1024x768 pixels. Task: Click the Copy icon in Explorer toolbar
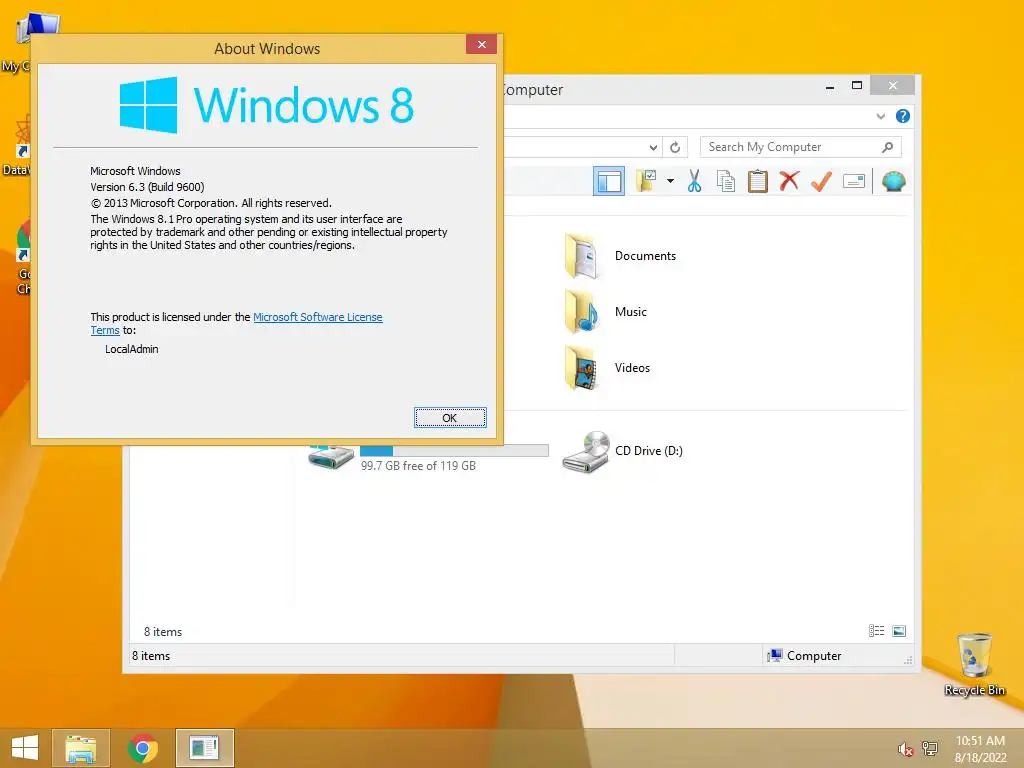726,181
